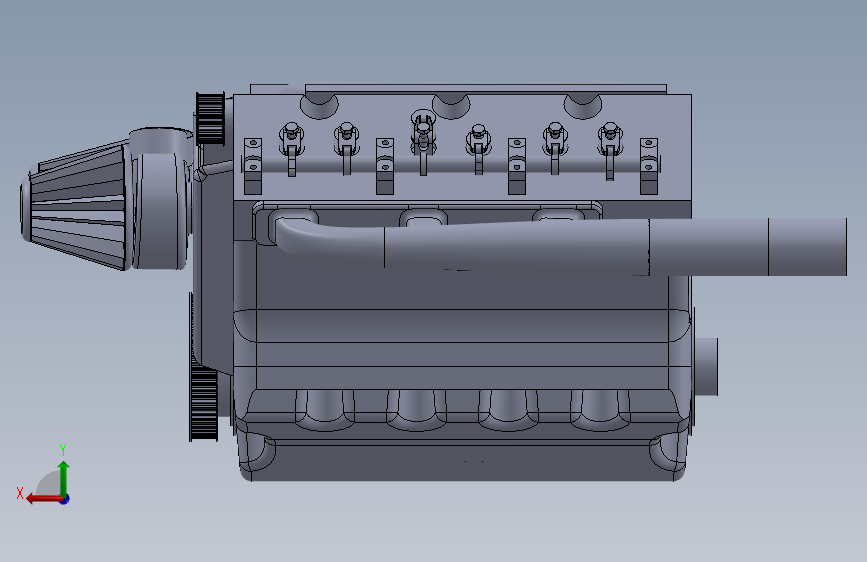
Task: Select the upper toothed belt pulley
Action: pos(210,118)
